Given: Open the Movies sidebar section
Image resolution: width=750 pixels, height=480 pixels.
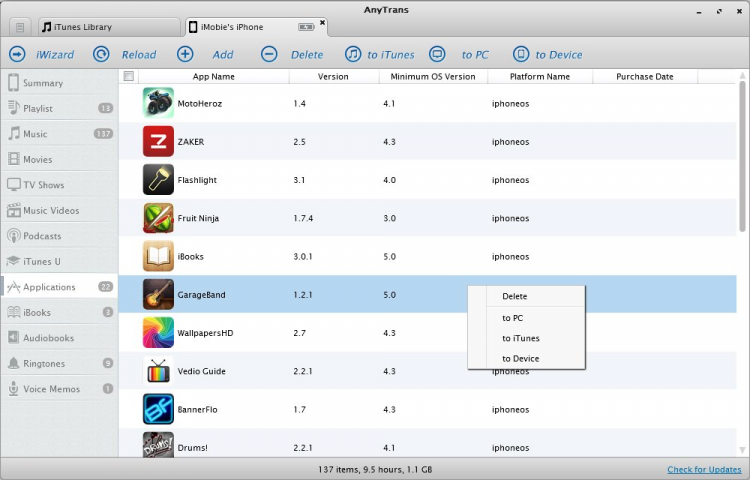Looking at the screenshot, I should point(59,159).
